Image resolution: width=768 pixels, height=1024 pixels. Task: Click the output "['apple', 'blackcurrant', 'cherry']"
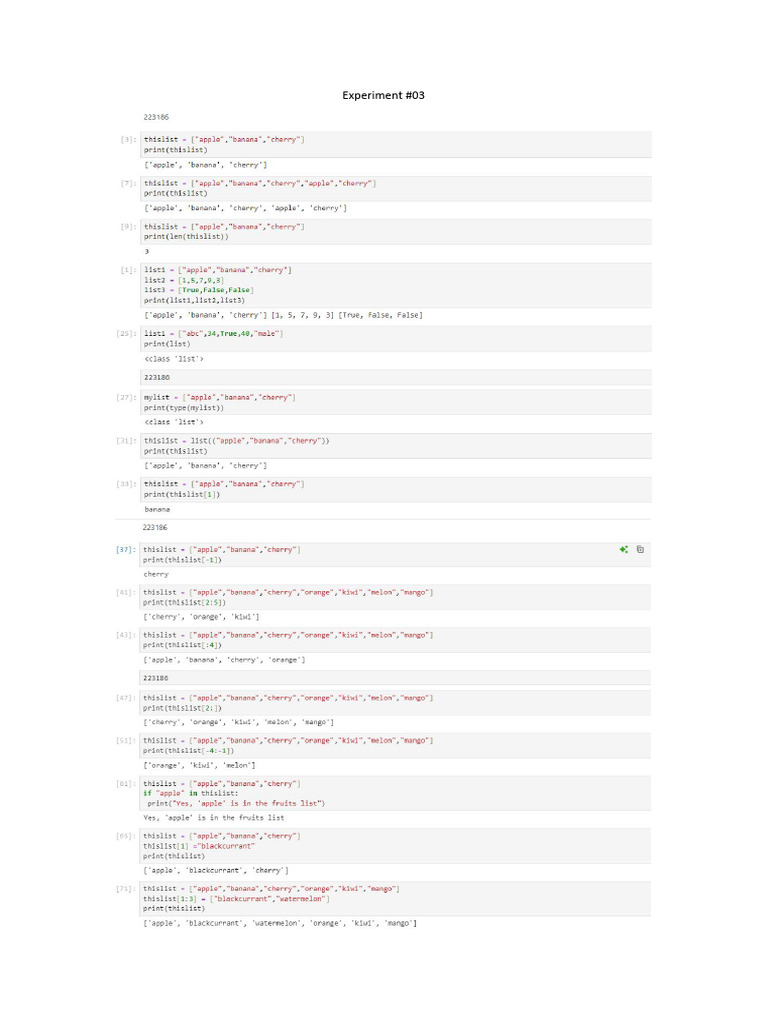click(216, 871)
